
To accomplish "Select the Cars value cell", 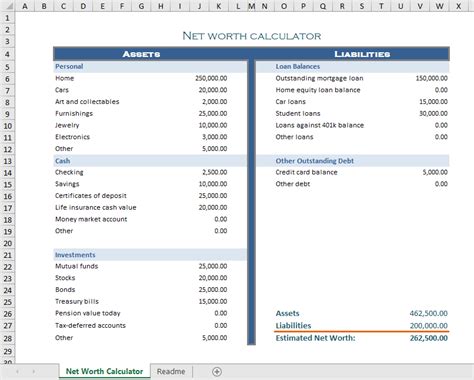I will 213,90.
